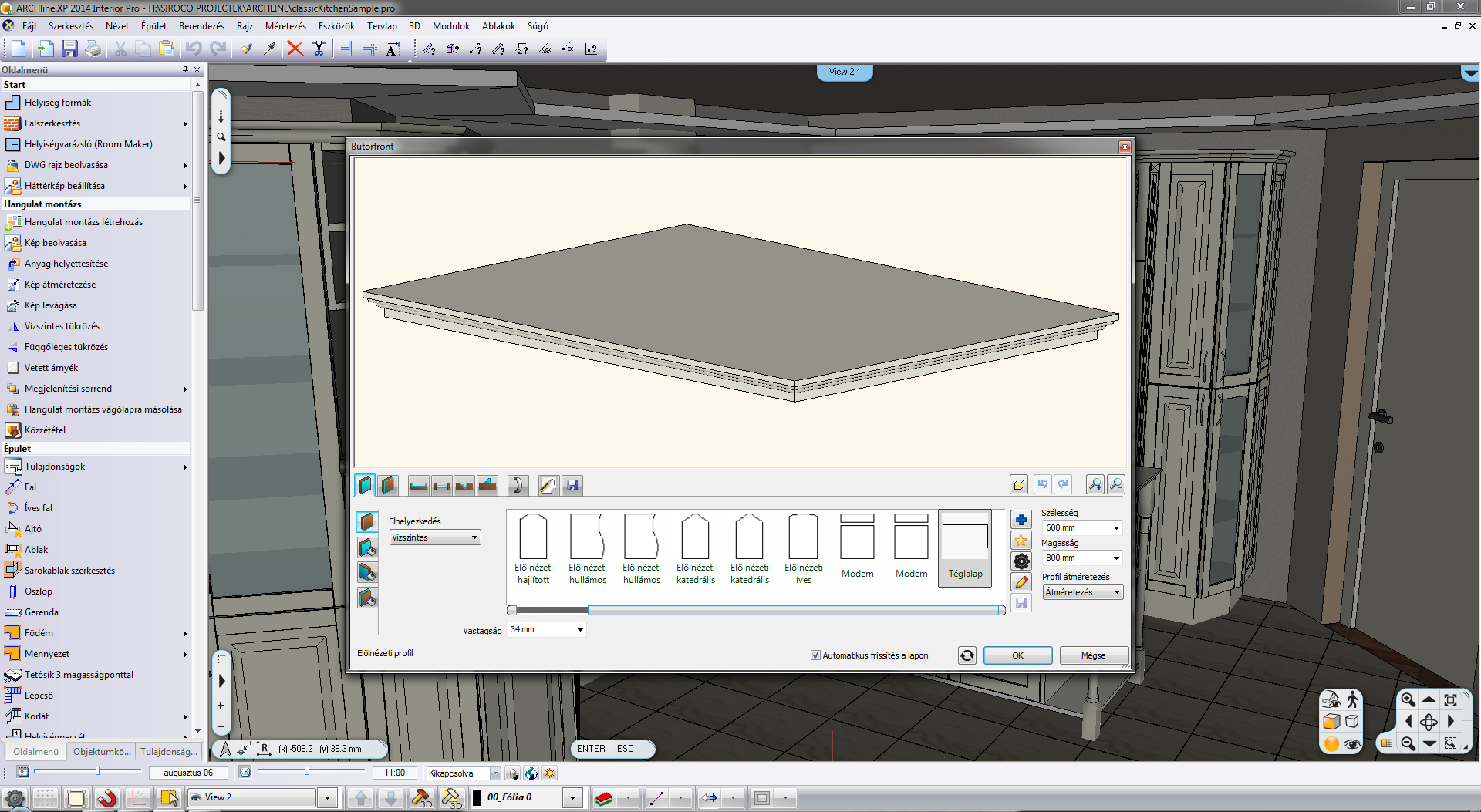
Task: Toggle the orange shaded cube display mode
Action: [1331, 722]
